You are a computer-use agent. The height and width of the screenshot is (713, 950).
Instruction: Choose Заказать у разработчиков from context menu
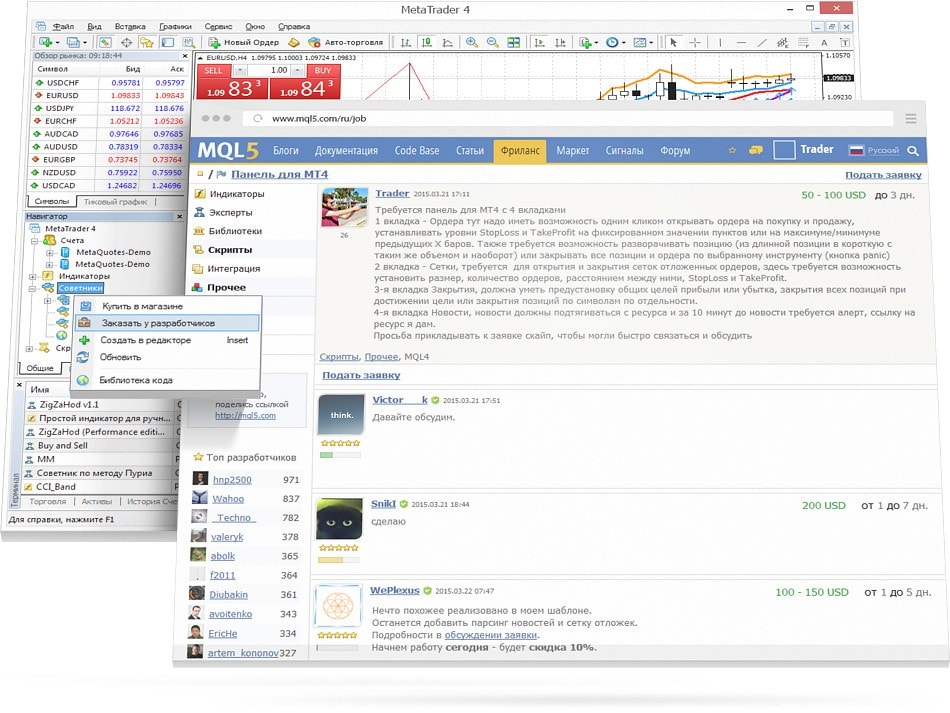point(157,323)
